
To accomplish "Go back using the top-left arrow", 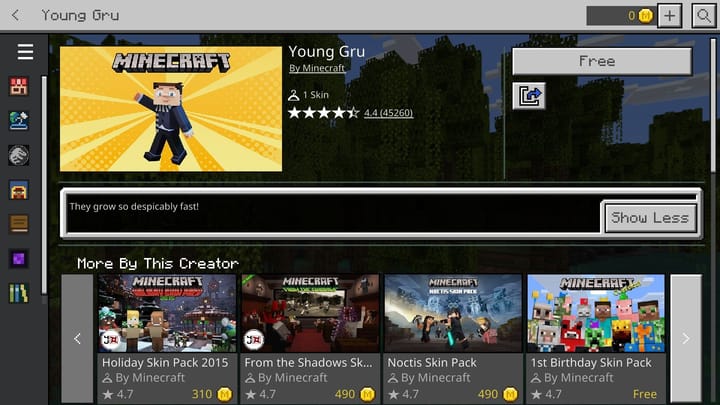I will click(15, 15).
